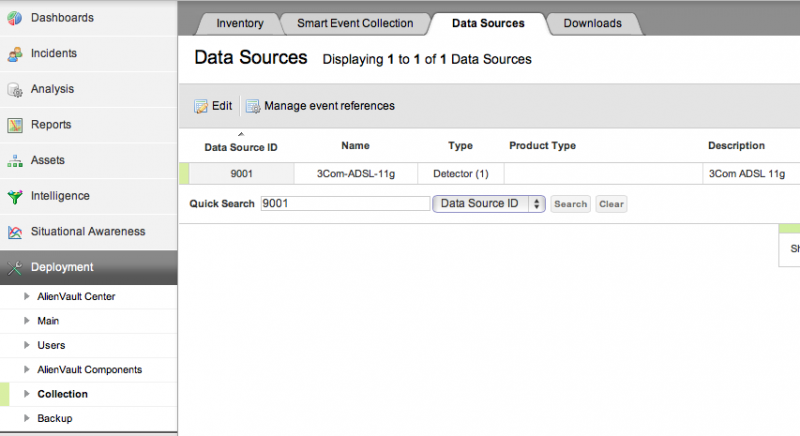This screenshot has width=800, height=436.
Task: Open the Data Source ID search dropdown
Action: (x=488, y=204)
